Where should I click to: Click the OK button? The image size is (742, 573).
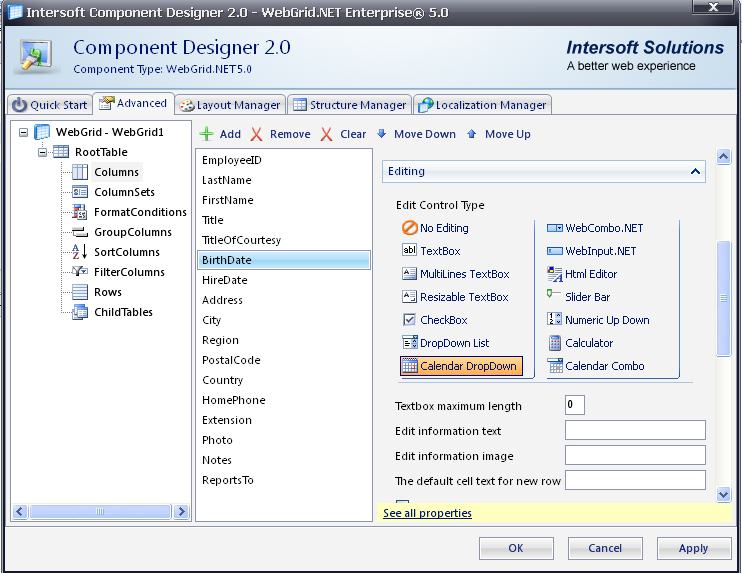pos(516,548)
